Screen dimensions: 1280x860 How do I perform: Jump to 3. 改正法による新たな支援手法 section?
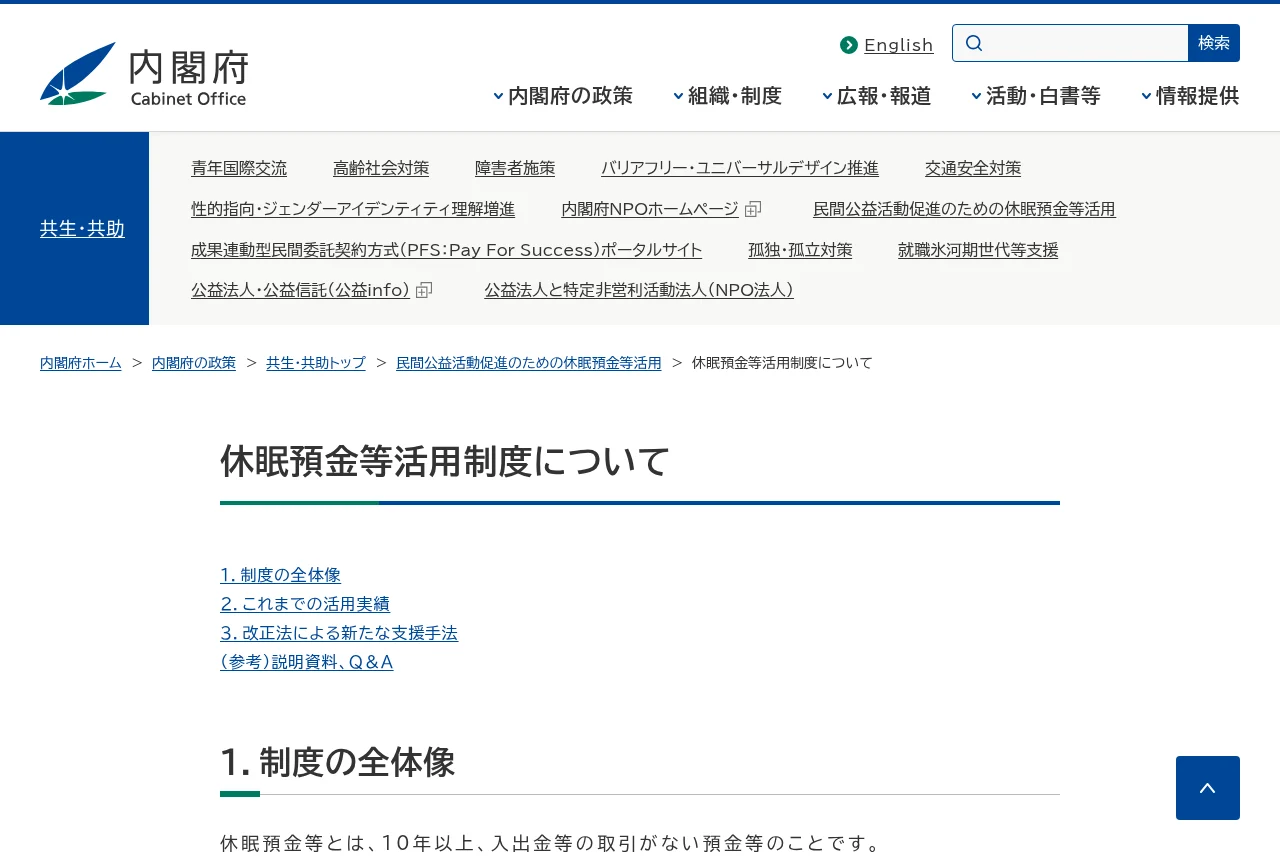(x=339, y=633)
